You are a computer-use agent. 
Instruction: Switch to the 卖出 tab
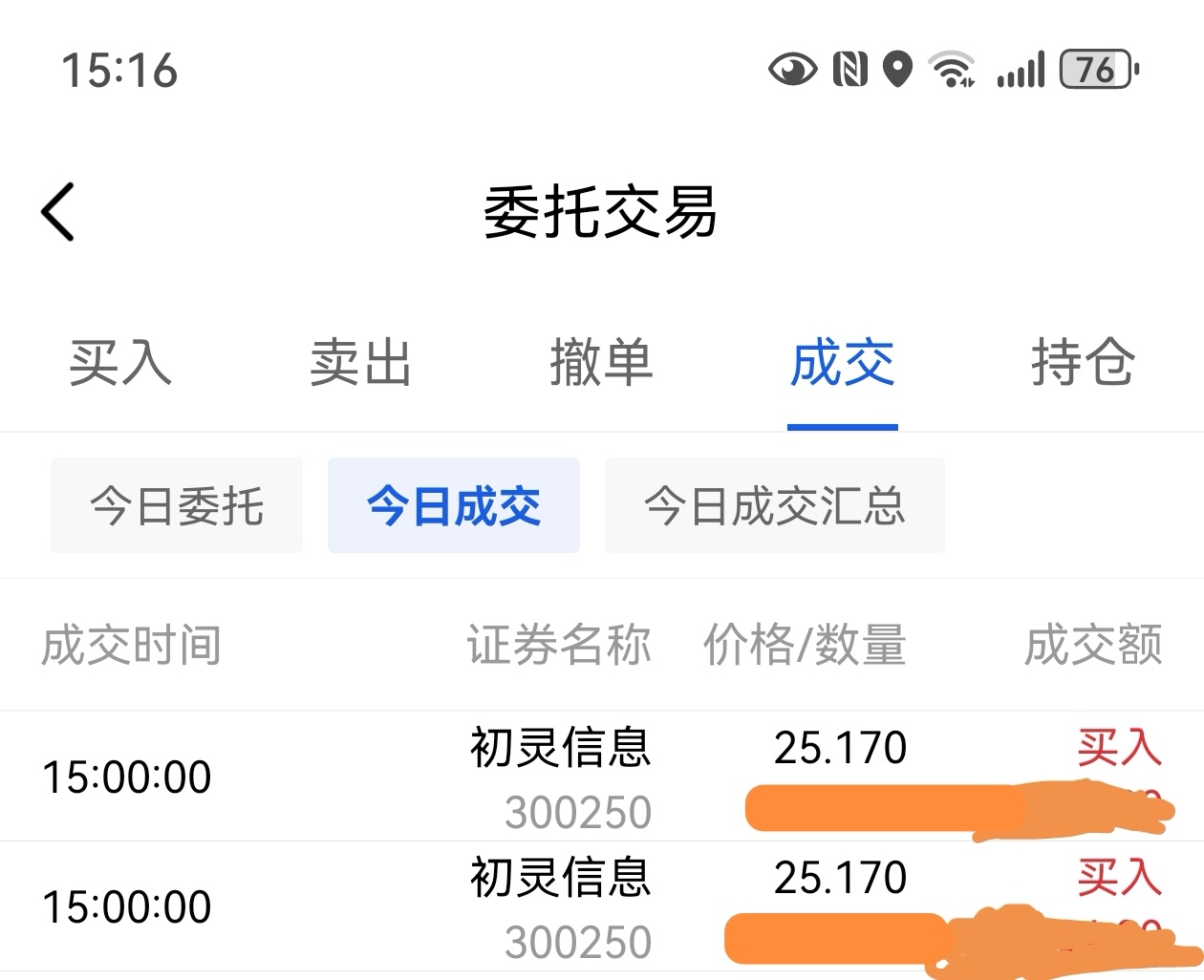click(x=360, y=363)
